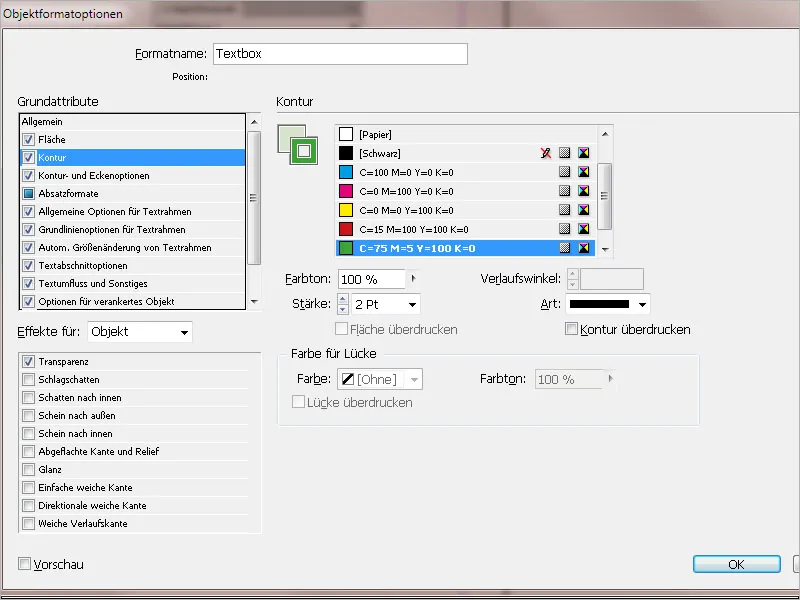Toggle the Textabschnittoptionen checkbox
Screen dimensions: 800x600
29,265
